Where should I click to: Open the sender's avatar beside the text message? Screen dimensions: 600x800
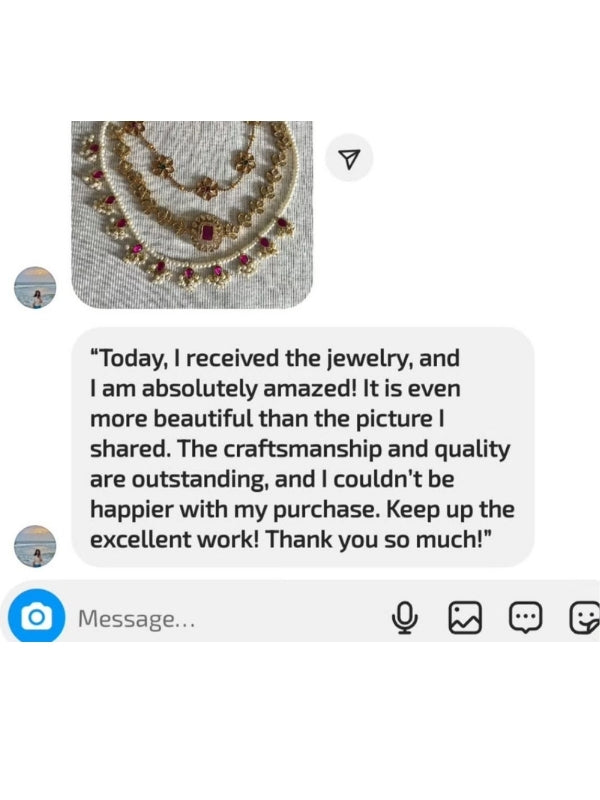pos(36,547)
